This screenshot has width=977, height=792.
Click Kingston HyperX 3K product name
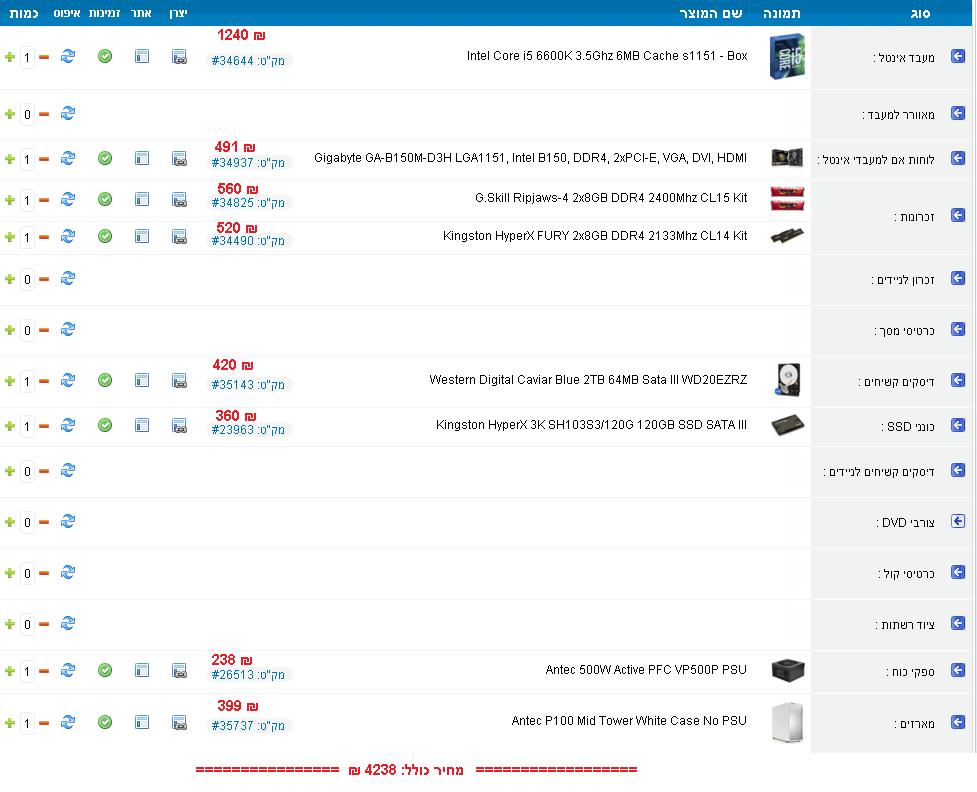click(591, 424)
